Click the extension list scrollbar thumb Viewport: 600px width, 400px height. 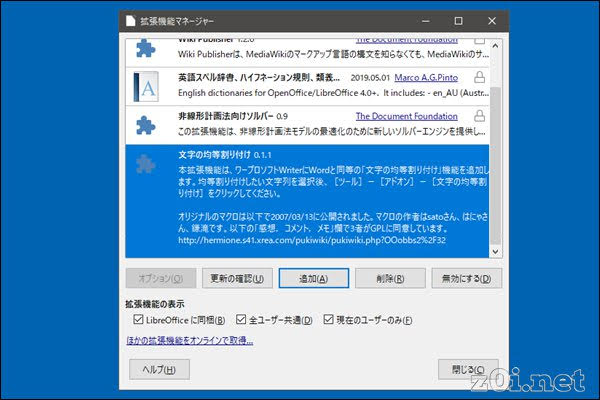click(495, 165)
